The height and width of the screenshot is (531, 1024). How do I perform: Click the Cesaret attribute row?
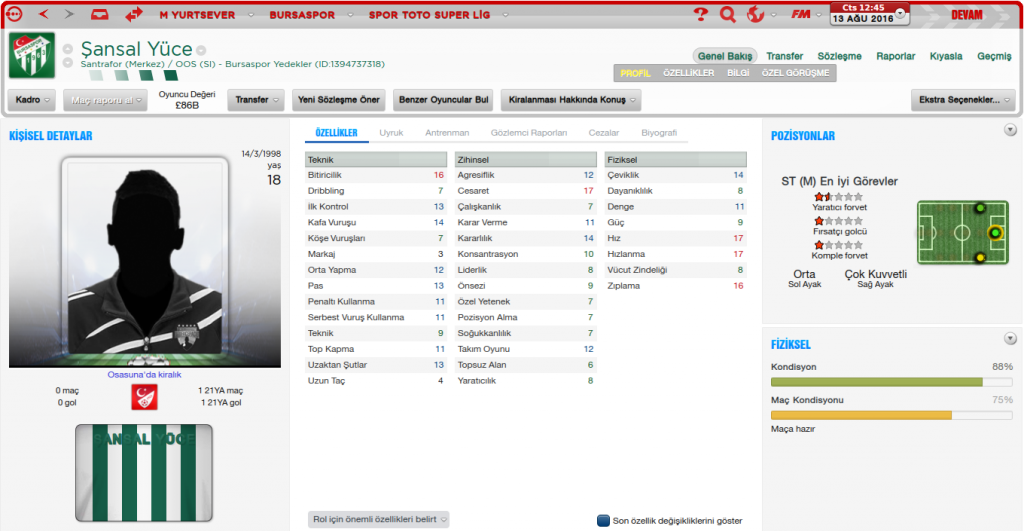525,191
